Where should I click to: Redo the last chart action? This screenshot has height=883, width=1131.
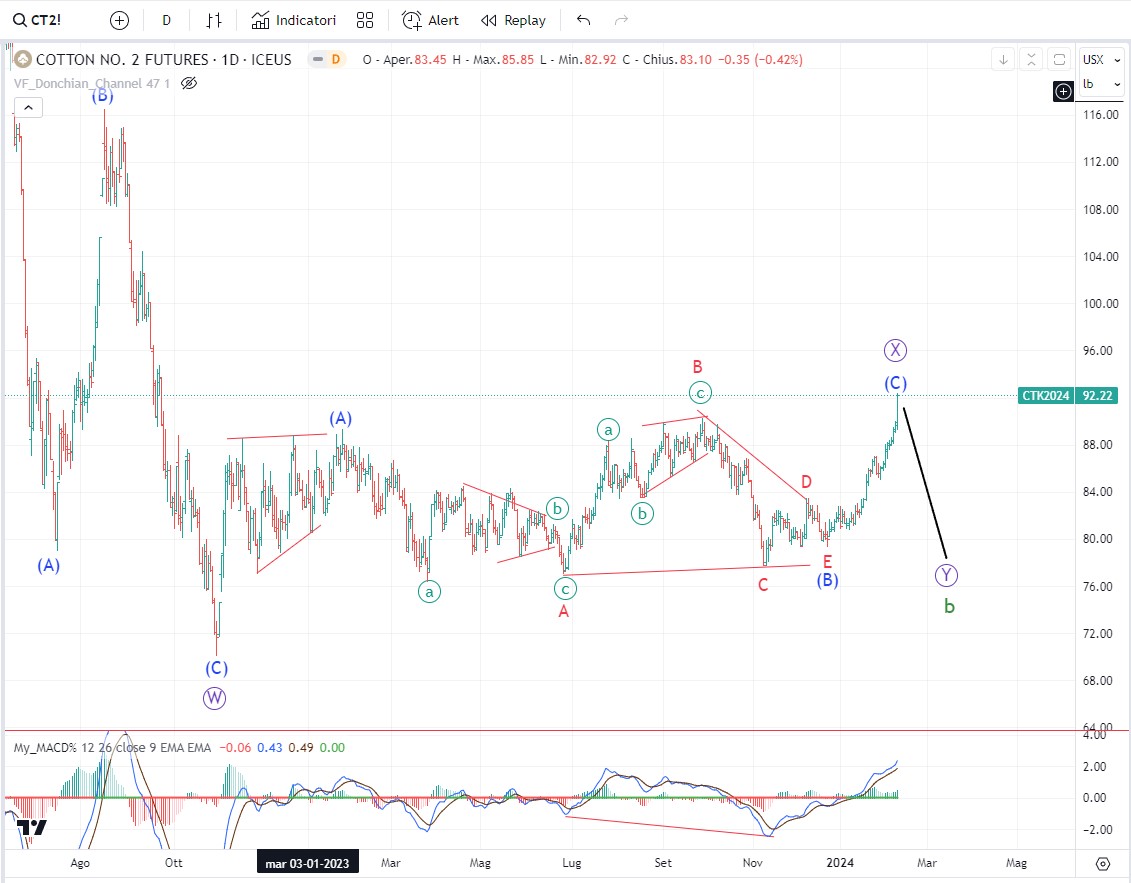pos(621,20)
